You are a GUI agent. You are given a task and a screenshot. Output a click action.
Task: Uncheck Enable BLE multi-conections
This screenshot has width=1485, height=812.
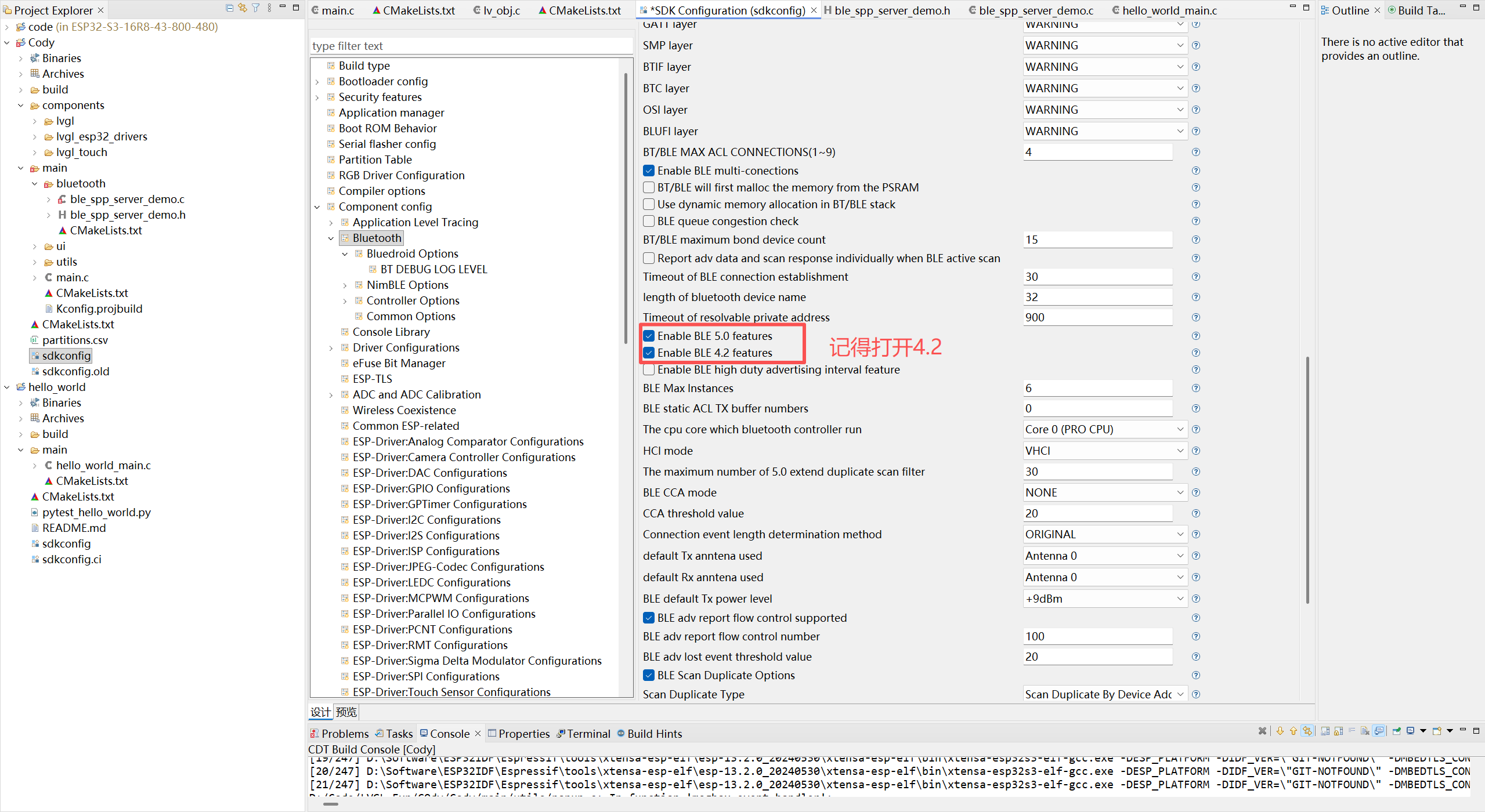(x=649, y=171)
